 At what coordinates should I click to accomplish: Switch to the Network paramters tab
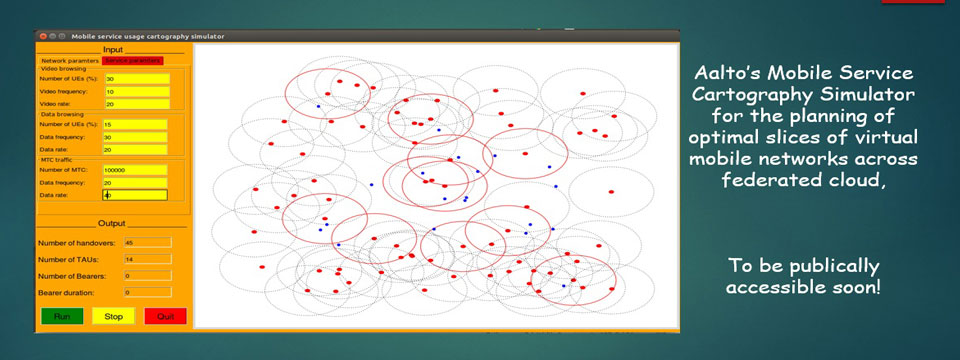69,61
